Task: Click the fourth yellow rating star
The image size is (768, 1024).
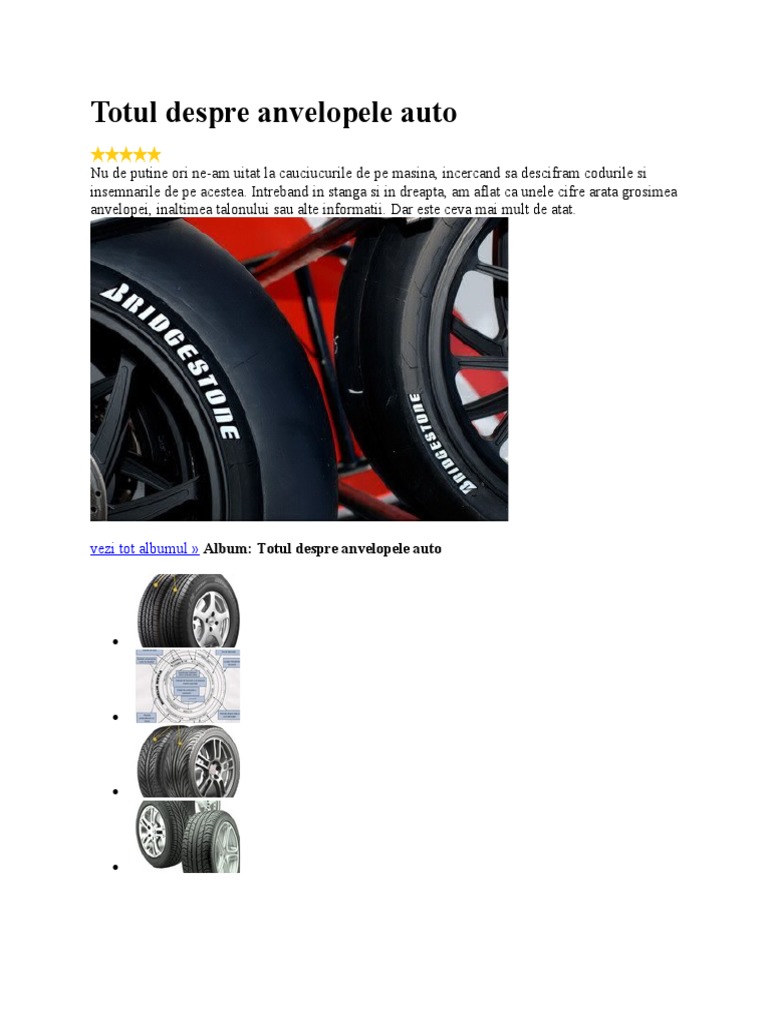Action: [140, 155]
